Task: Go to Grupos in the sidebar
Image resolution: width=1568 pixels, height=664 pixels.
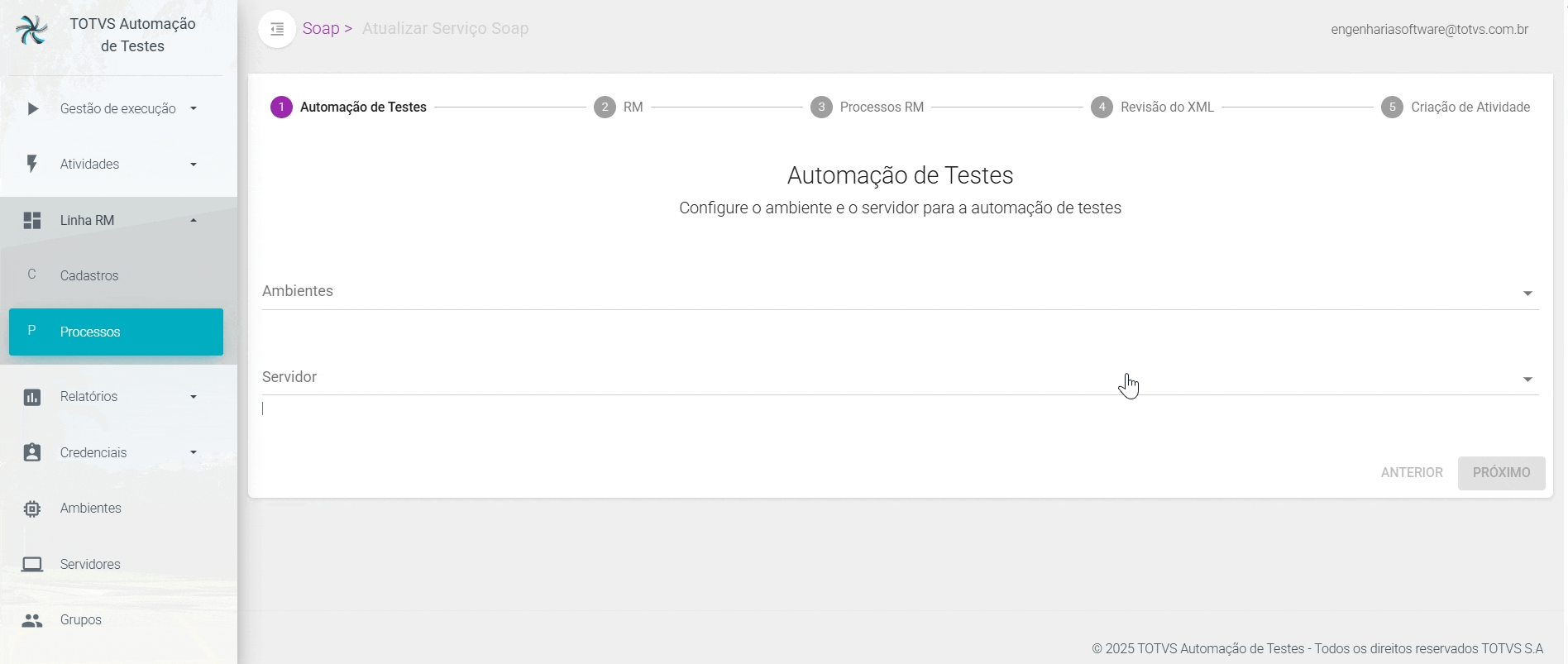Action: pyautogui.click(x=116, y=620)
